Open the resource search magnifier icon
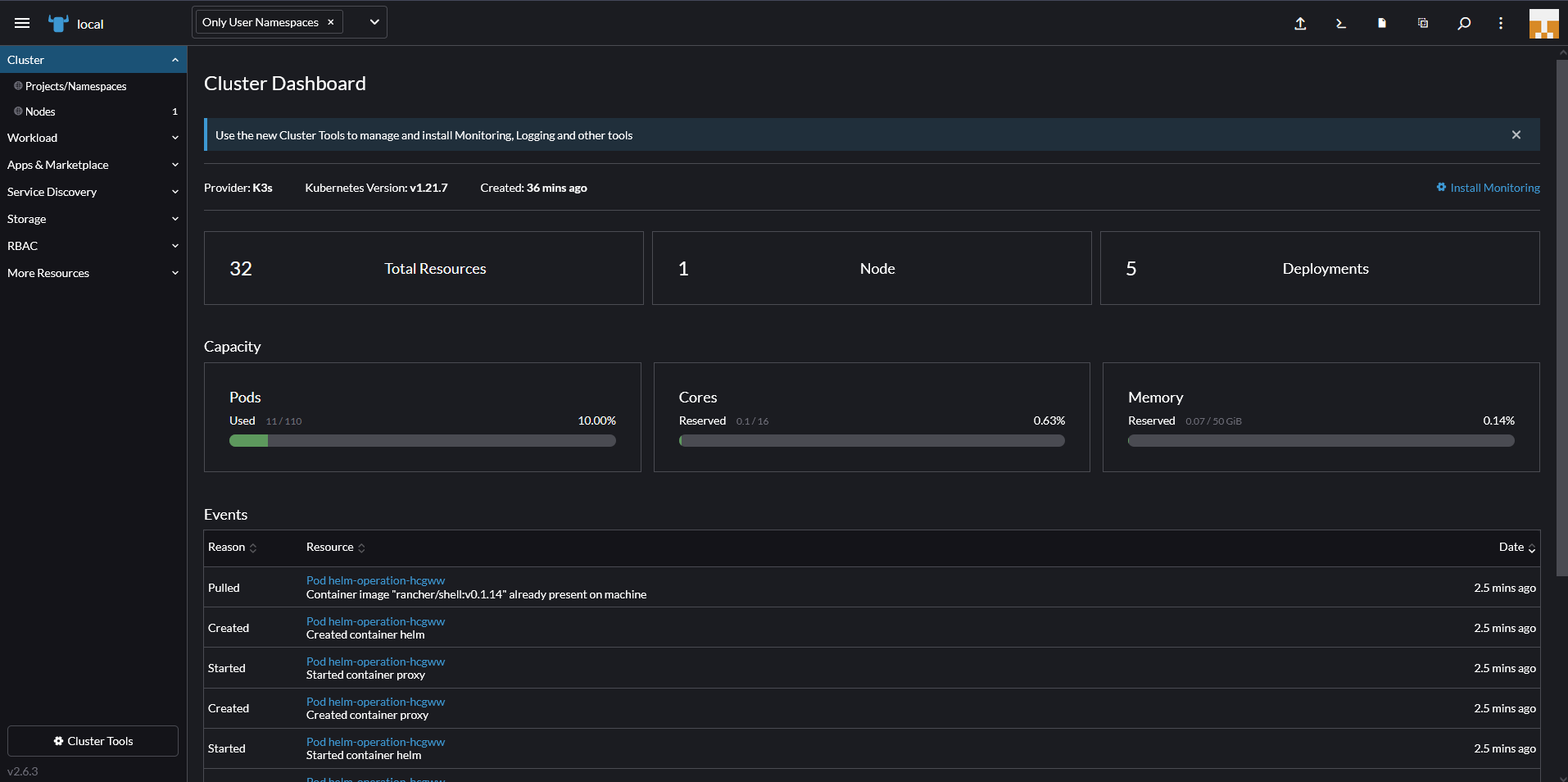This screenshot has height=782, width=1568. 1464,23
